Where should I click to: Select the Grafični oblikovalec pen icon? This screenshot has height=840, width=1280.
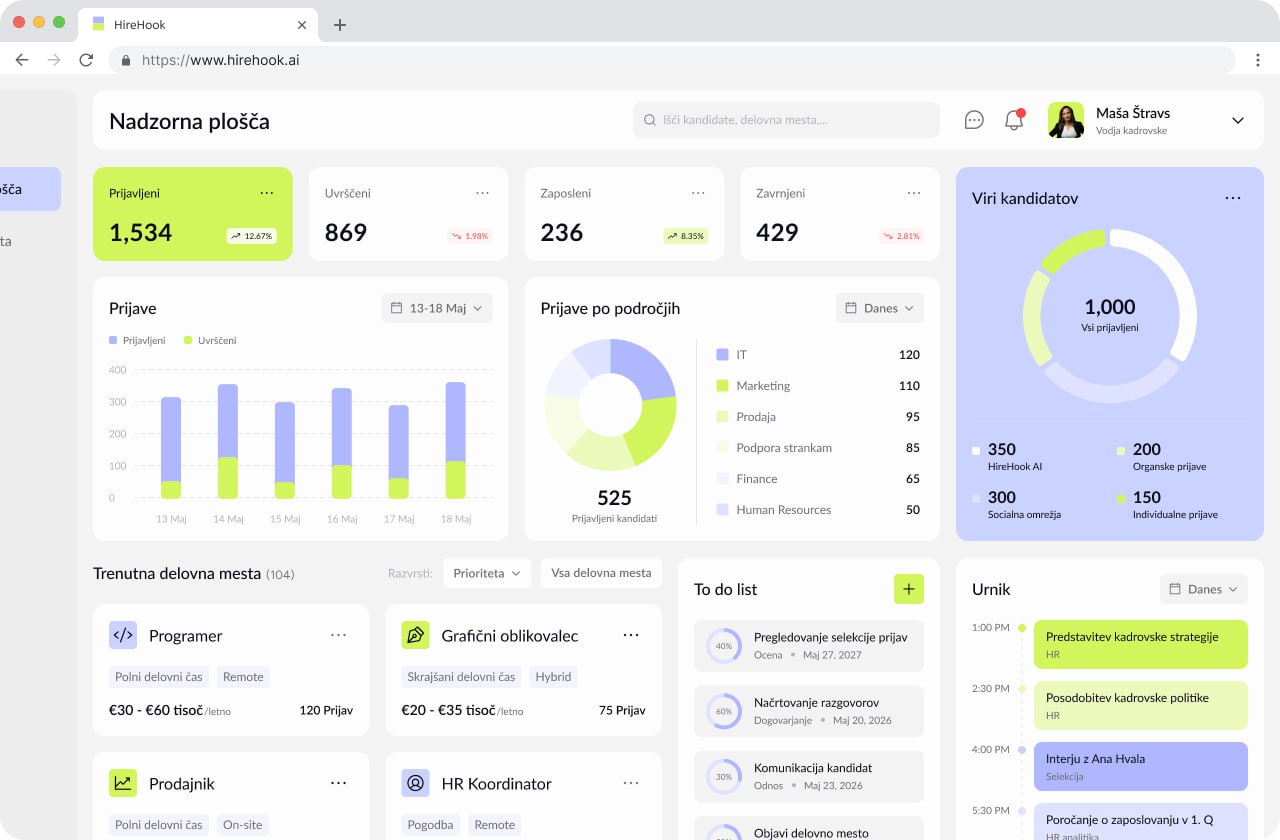pyautogui.click(x=415, y=634)
